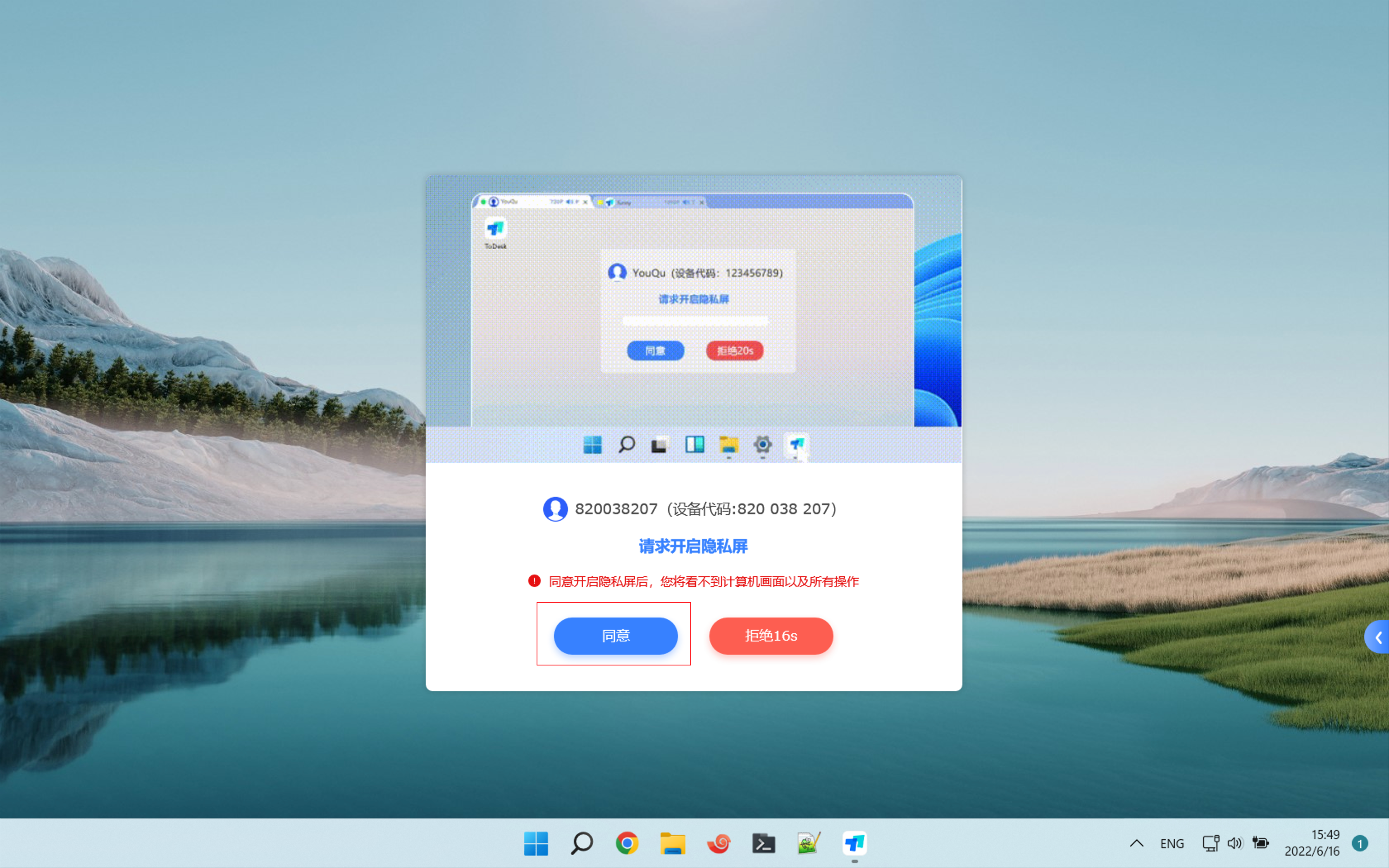The width and height of the screenshot is (1389, 868).
Task: Click the volume speaker tray icon
Action: [1235, 843]
